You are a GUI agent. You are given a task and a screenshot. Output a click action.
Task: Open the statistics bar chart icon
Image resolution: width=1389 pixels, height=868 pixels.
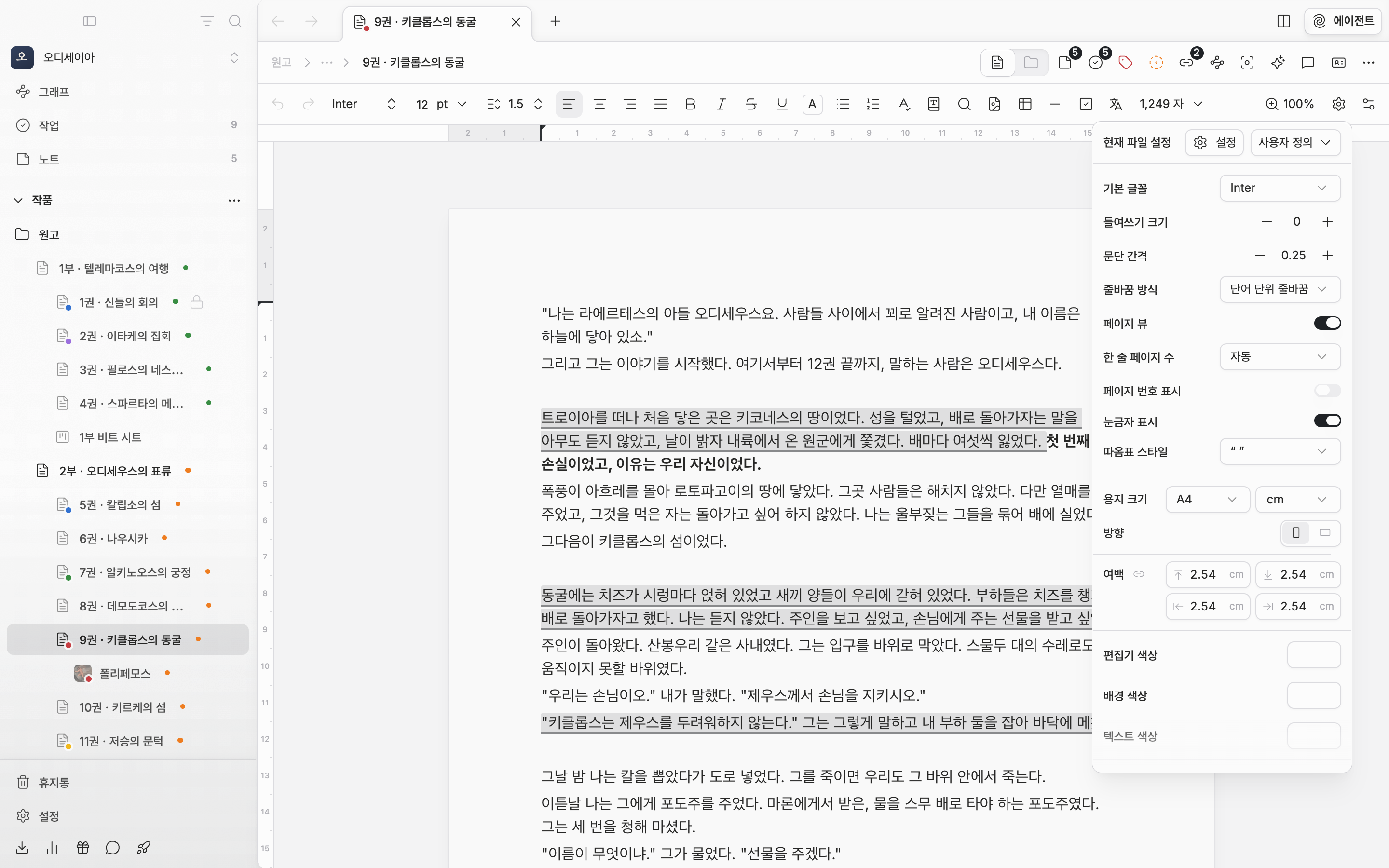[52, 847]
